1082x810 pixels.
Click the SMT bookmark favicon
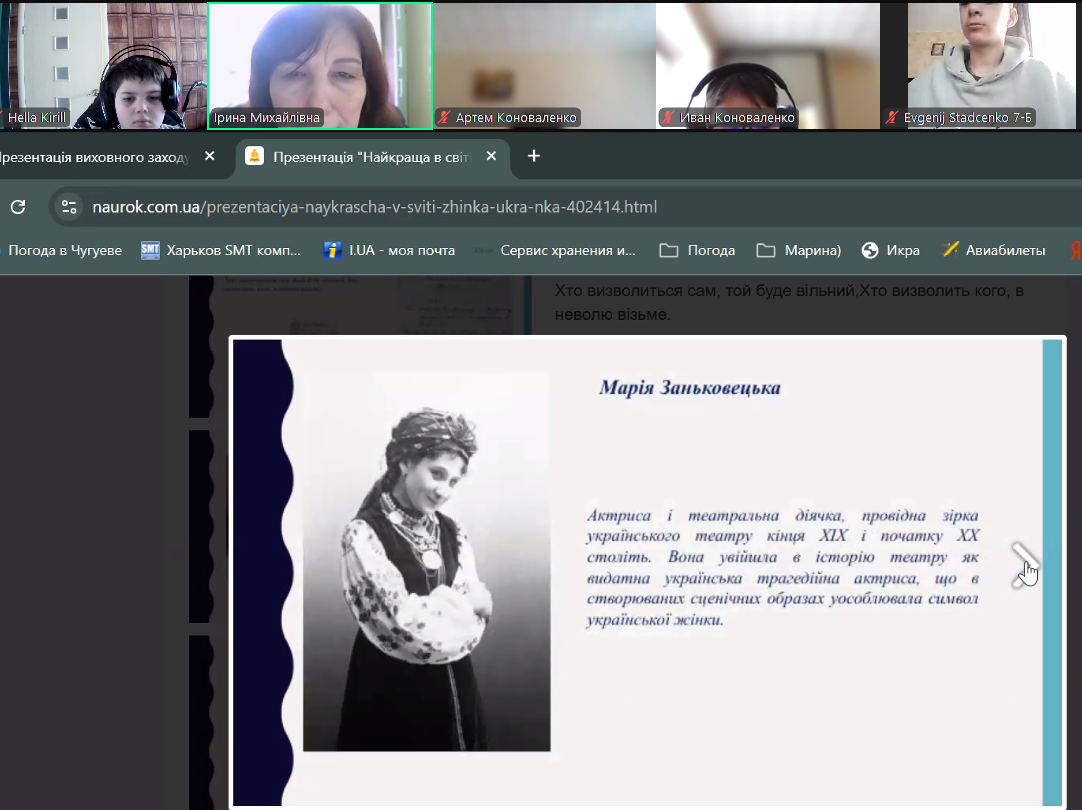[x=150, y=250]
